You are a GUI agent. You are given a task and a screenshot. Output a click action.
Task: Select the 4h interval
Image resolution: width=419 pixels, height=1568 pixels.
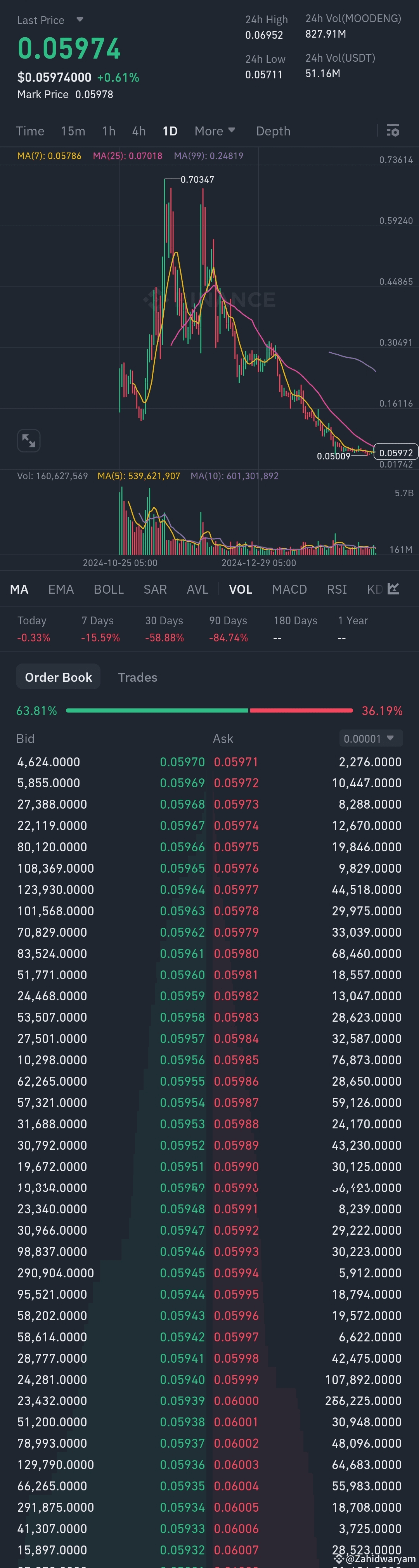click(138, 130)
